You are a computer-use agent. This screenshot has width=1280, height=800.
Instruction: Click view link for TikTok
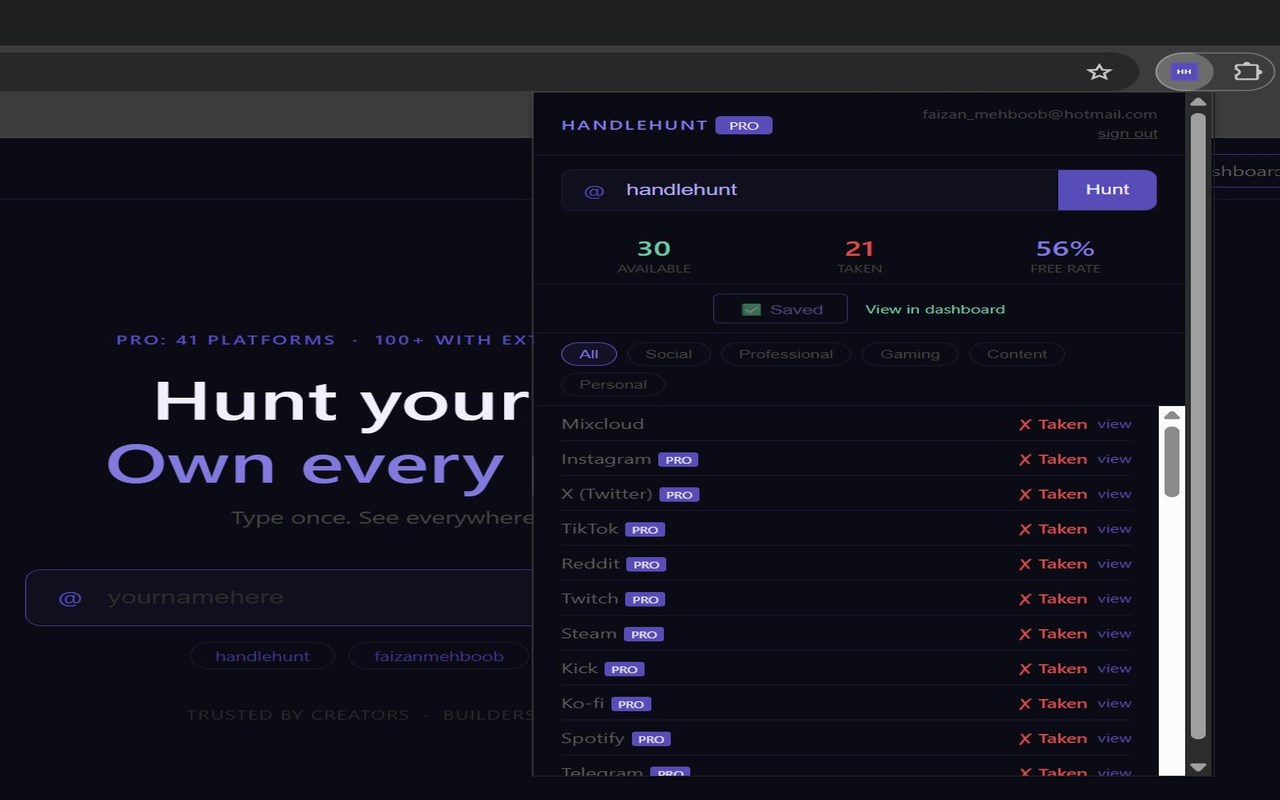[x=1114, y=529]
